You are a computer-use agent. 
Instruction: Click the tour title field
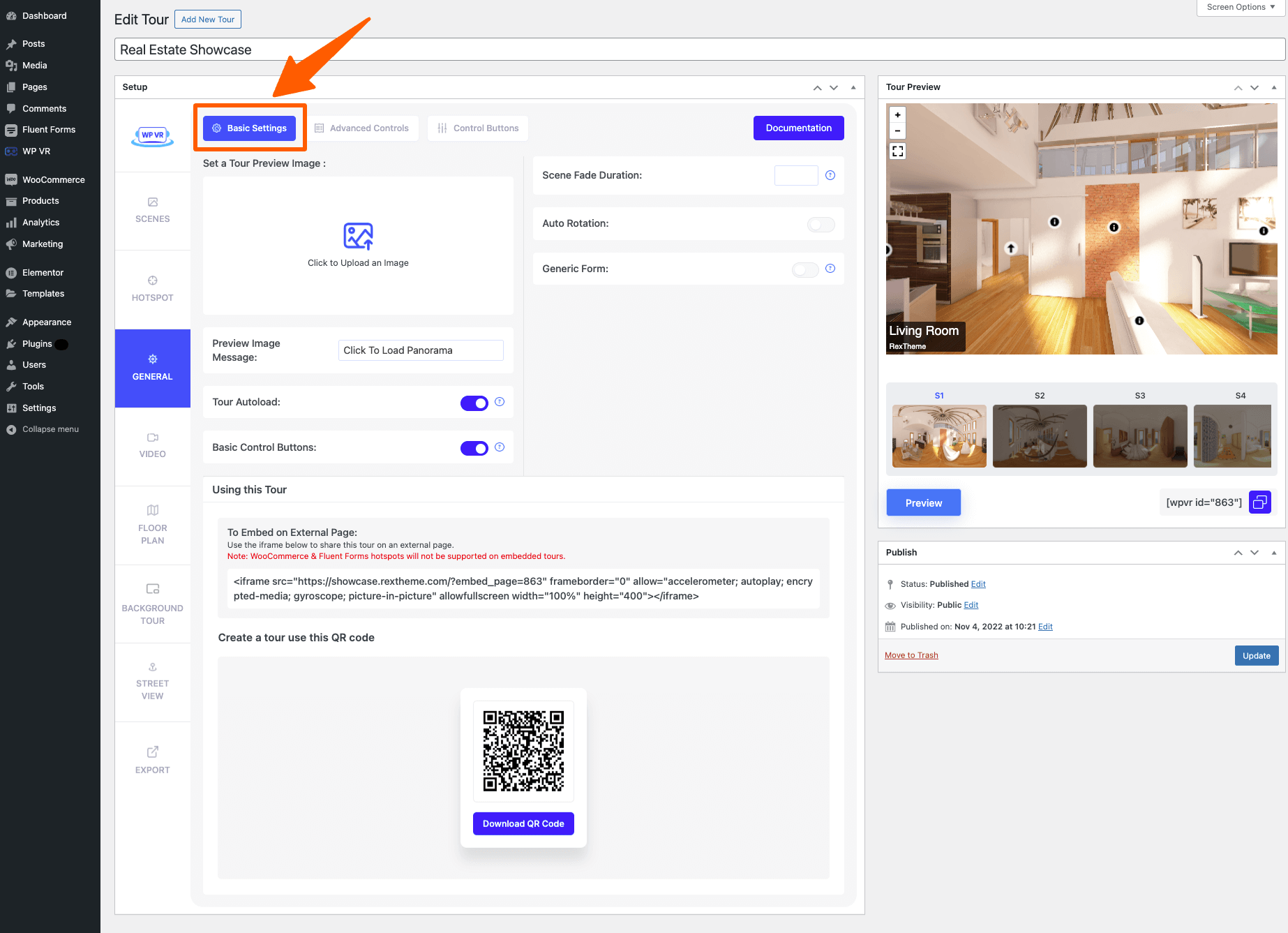point(700,50)
